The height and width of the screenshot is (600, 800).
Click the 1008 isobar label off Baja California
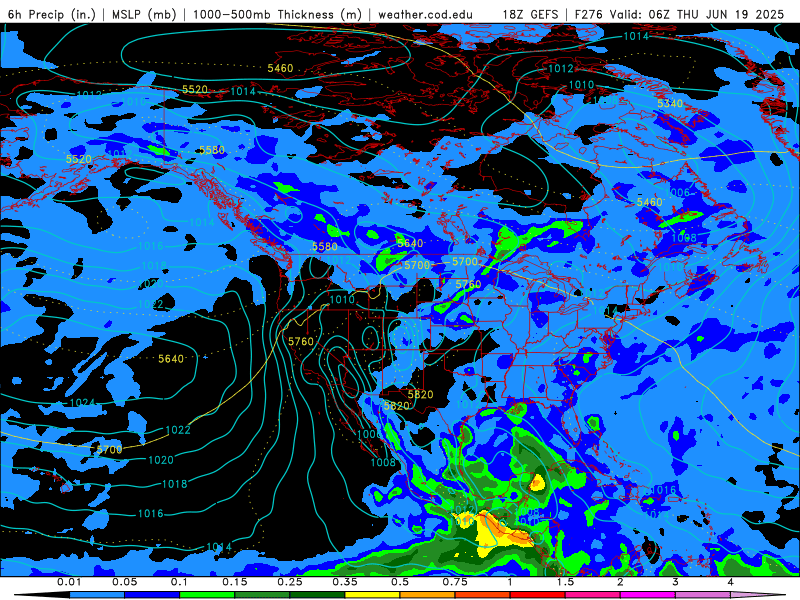tap(383, 462)
